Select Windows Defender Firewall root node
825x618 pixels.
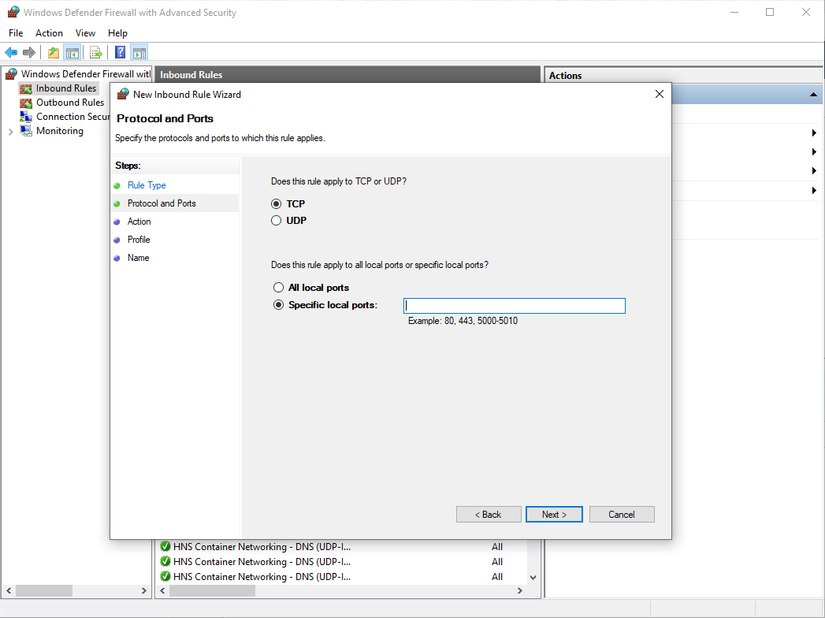click(x=86, y=74)
